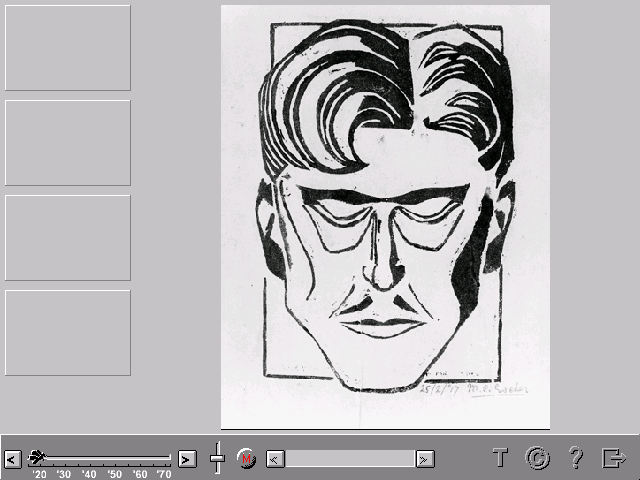Jump to '30 on the timeline

[x=64, y=474]
